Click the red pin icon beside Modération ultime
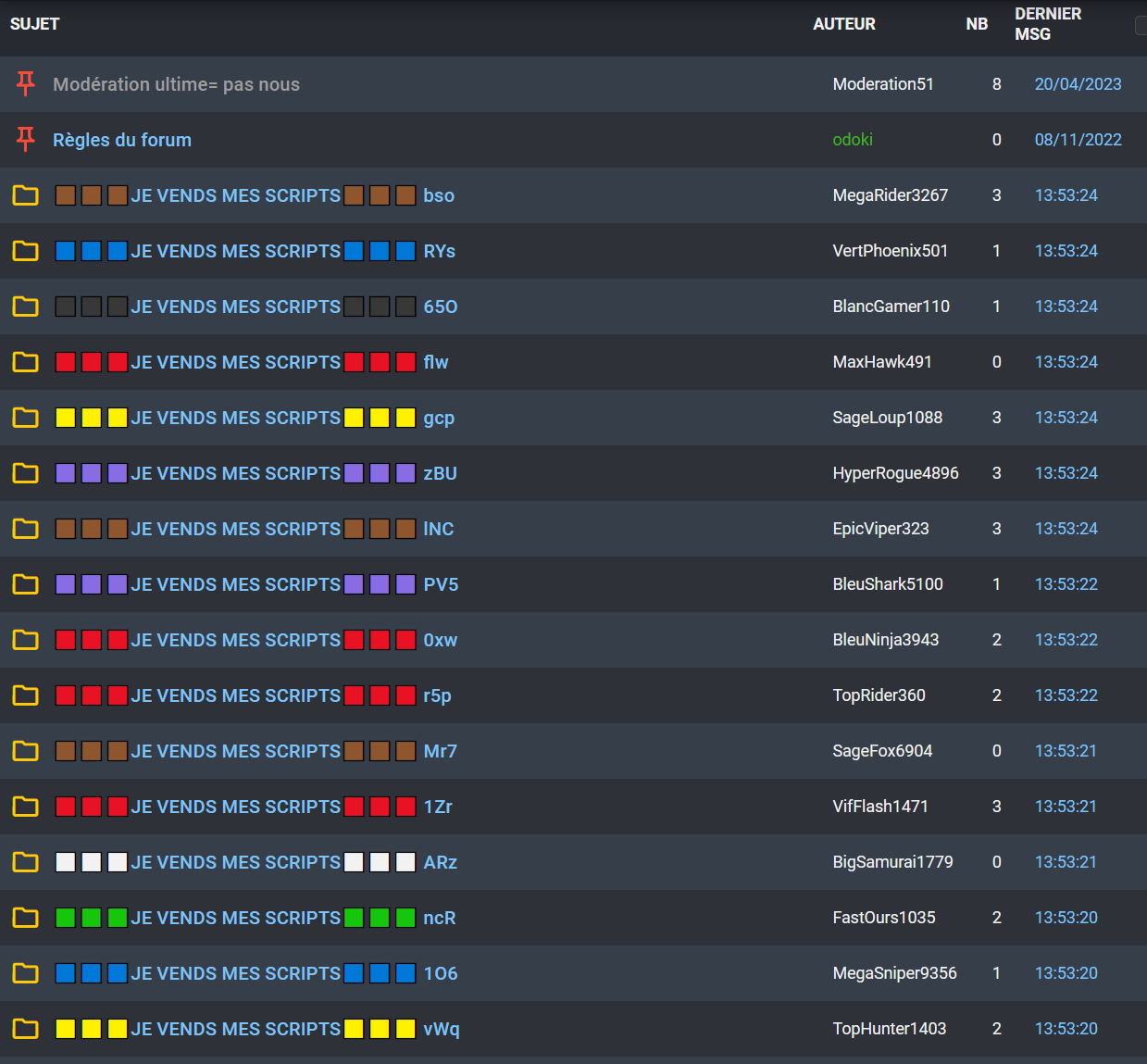The image size is (1147, 1064). (26, 83)
